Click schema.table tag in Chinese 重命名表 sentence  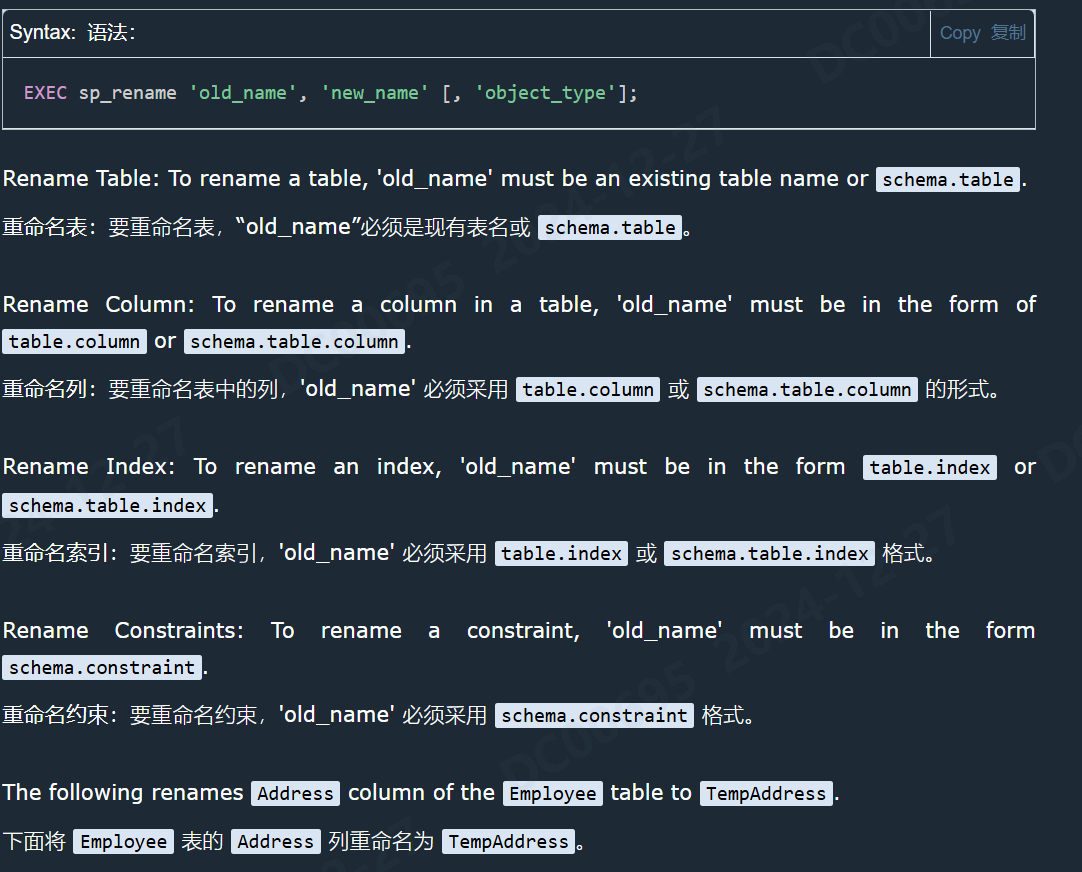(610, 228)
